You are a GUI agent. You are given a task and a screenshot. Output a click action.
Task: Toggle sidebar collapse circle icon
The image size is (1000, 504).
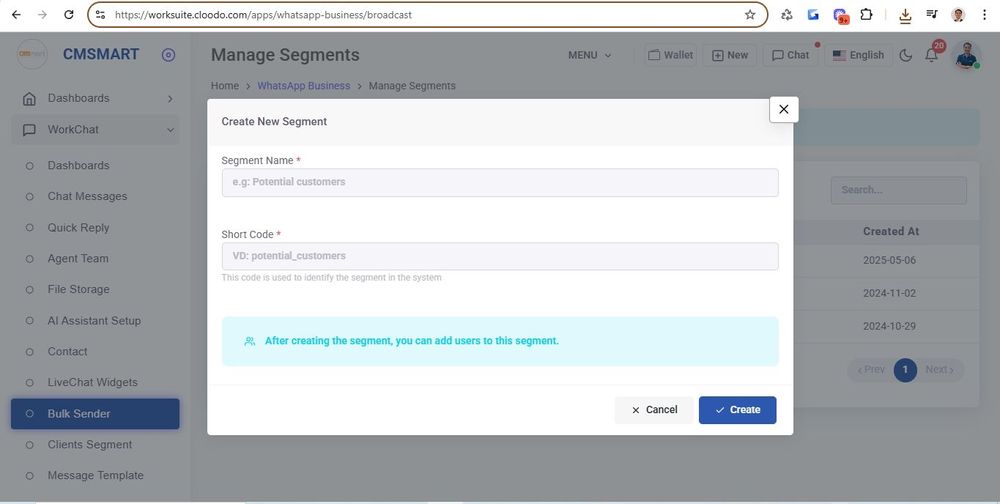pos(168,55)
